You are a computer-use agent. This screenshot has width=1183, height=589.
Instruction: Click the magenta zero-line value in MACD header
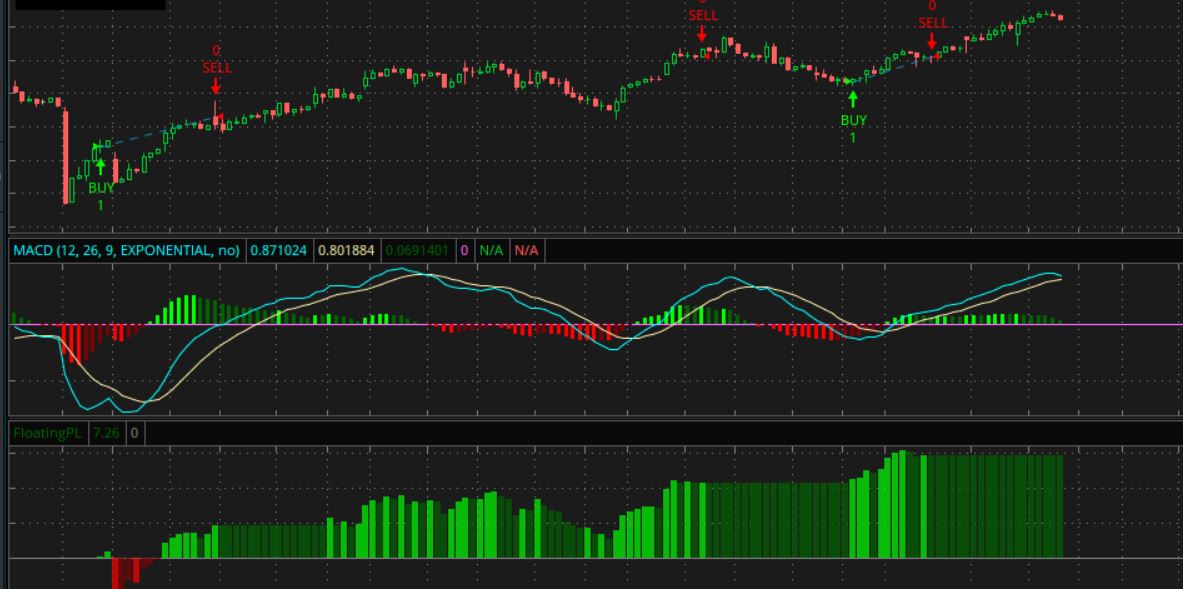pos(464,250)
